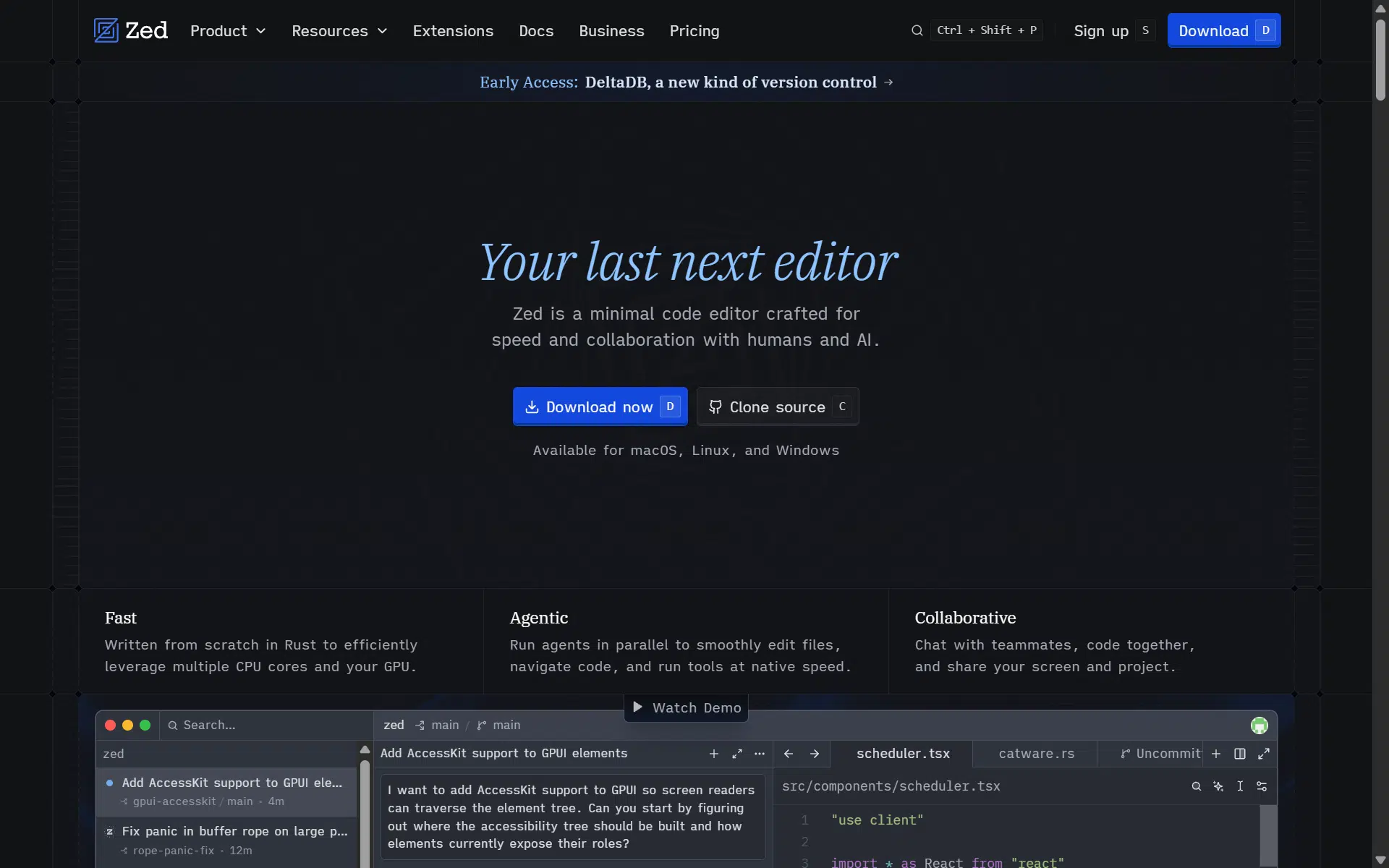Click the "use client" code line
The width and height of the screenshot is (1389, 868).
pyautogui.click(x=877, y=820)
